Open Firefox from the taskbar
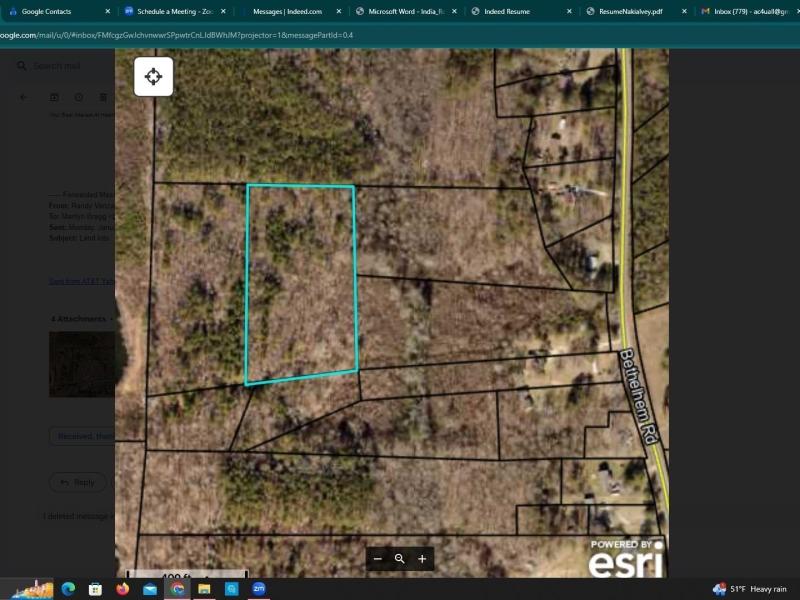This screenshot has height=600, width=800. (123, 589)
